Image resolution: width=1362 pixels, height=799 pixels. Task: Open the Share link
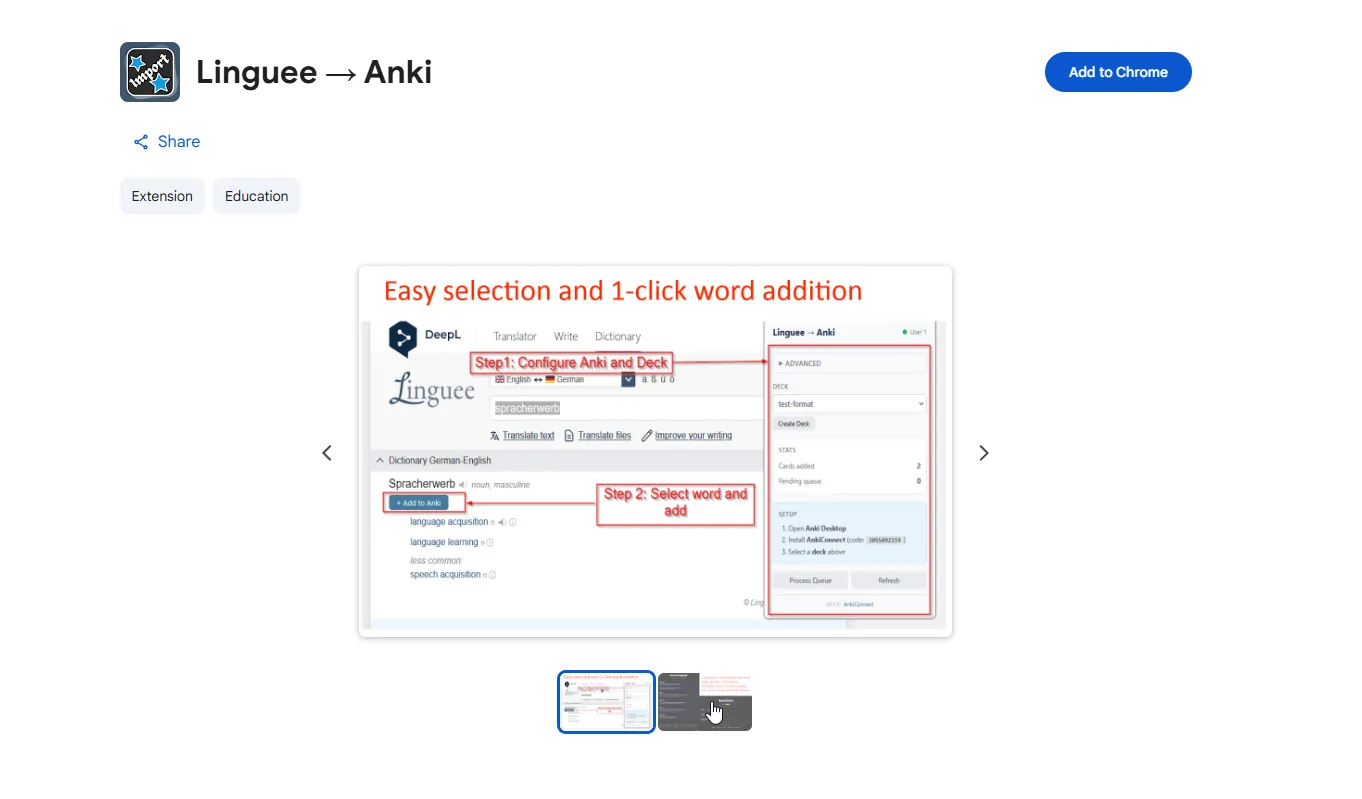167,142
